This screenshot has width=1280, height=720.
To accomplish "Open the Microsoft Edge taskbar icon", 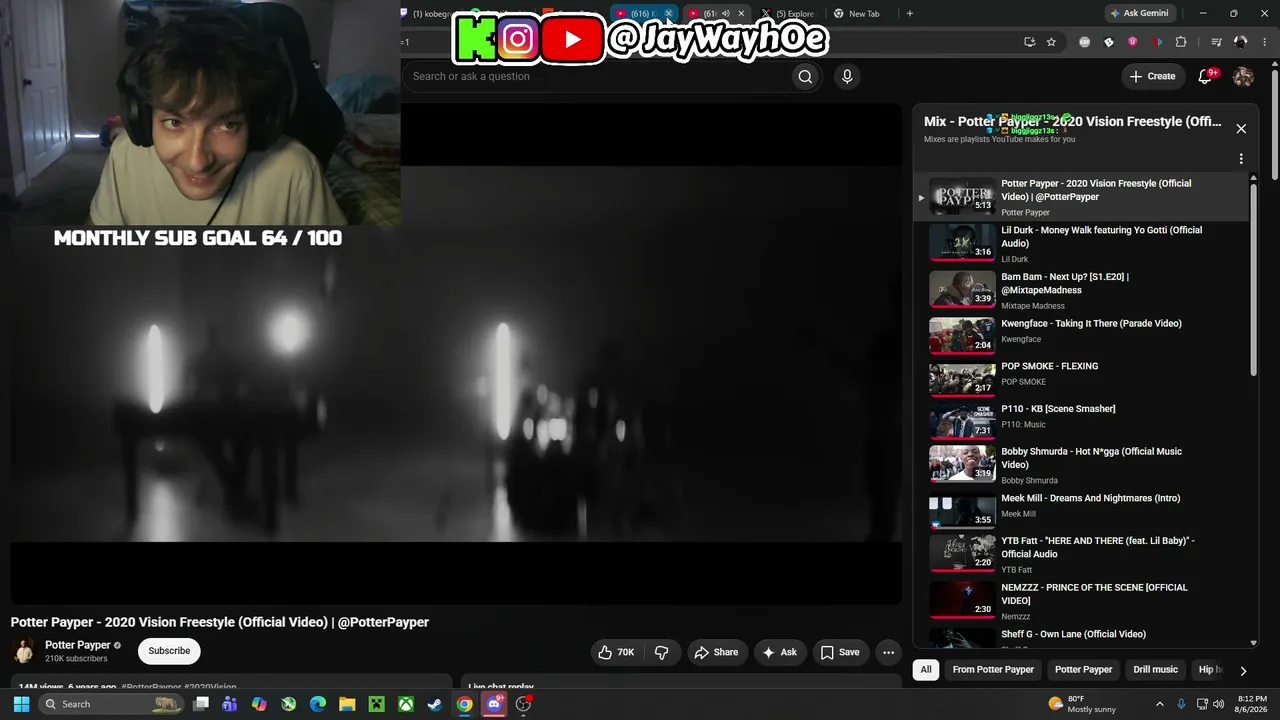I will tap(318, 704).
